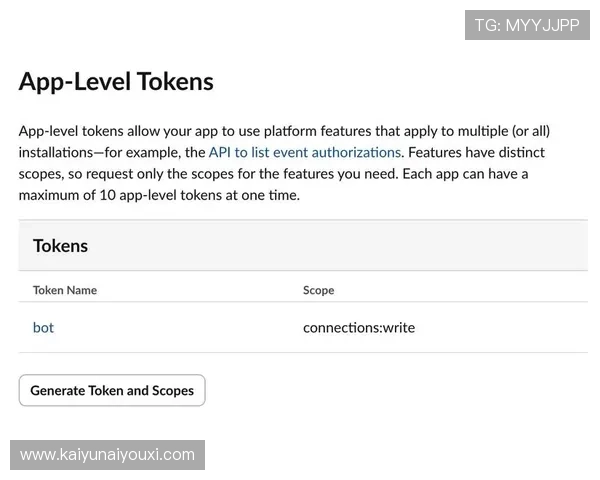Open the bot token details
This screenshot has width=600, height=480.
click(x=43, y=327)
